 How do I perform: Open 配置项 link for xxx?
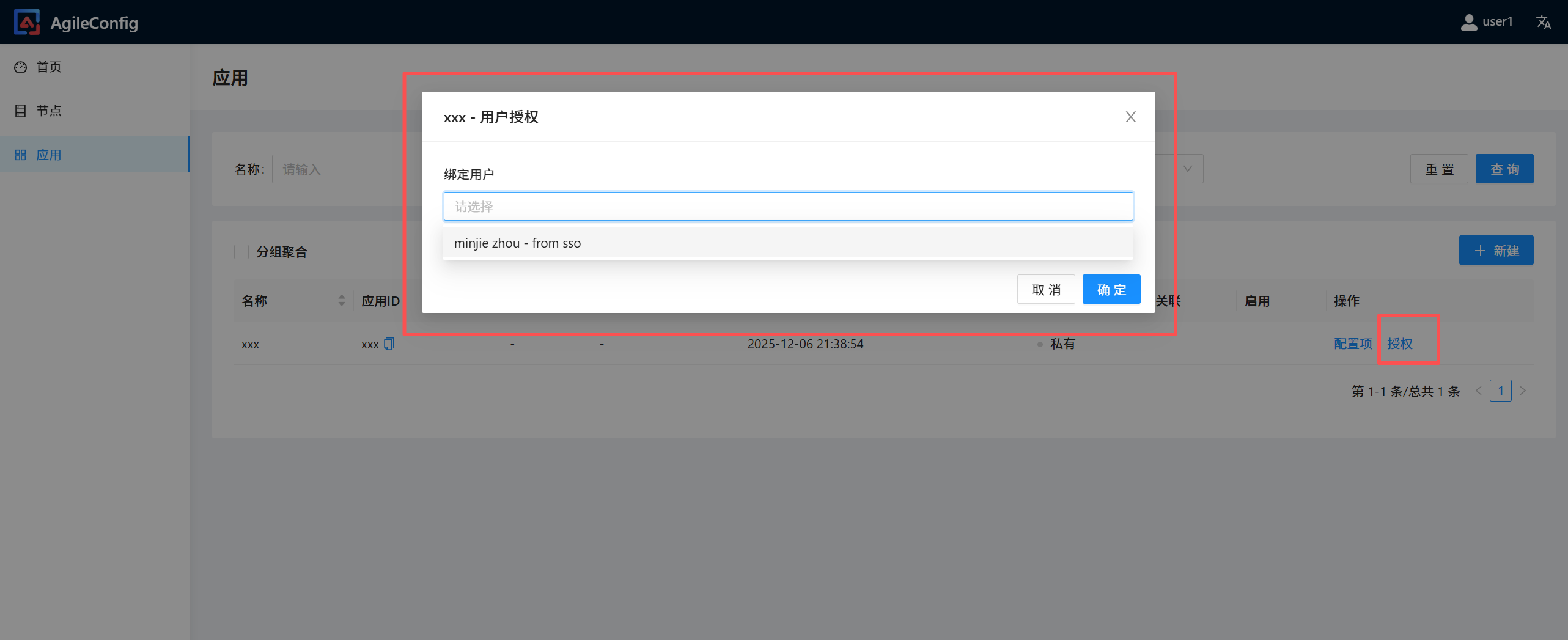pyautogui.click(x=1353, y=344)
